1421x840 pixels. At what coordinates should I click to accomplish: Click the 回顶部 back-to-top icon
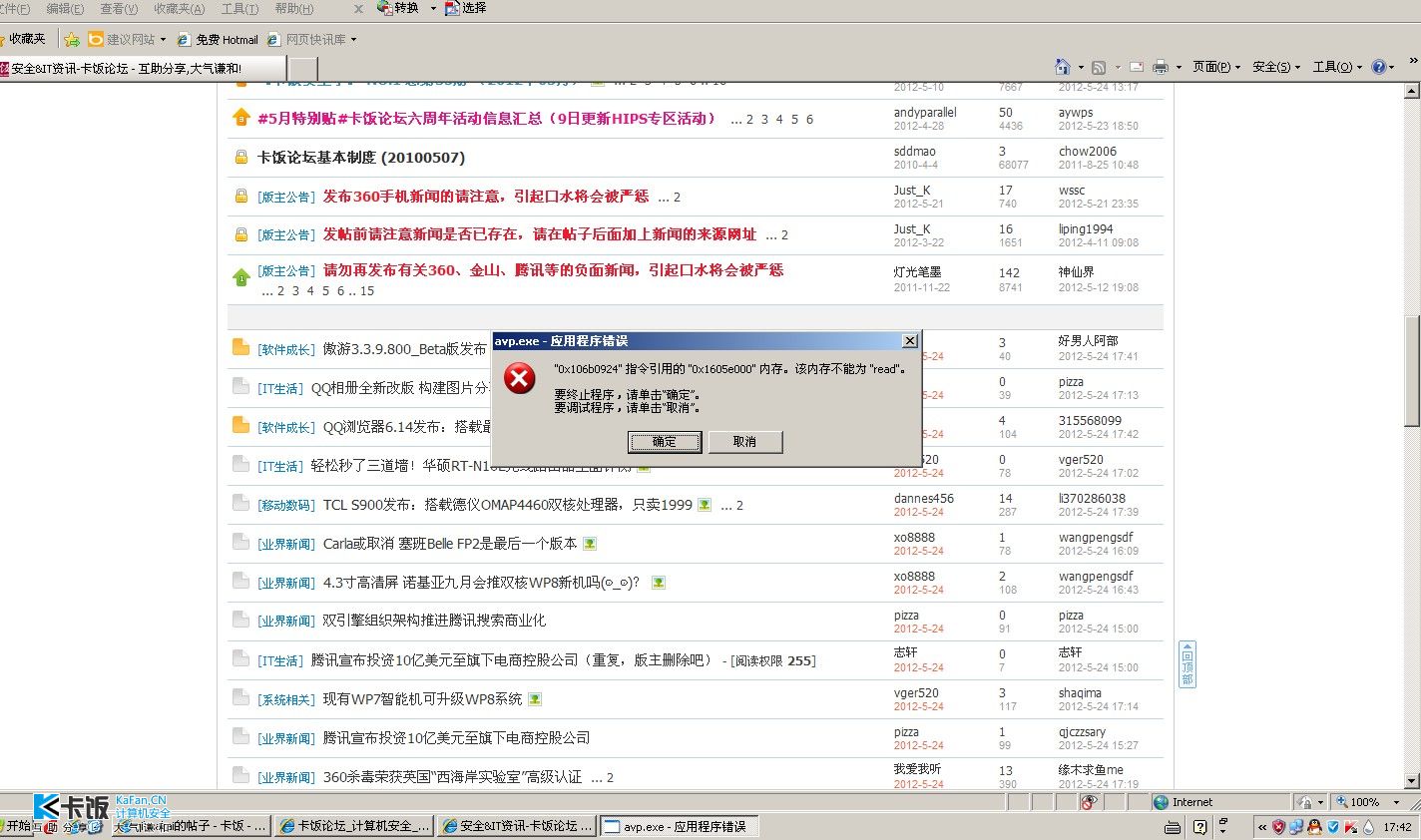pyautogui.click(x=1186, y=664)
